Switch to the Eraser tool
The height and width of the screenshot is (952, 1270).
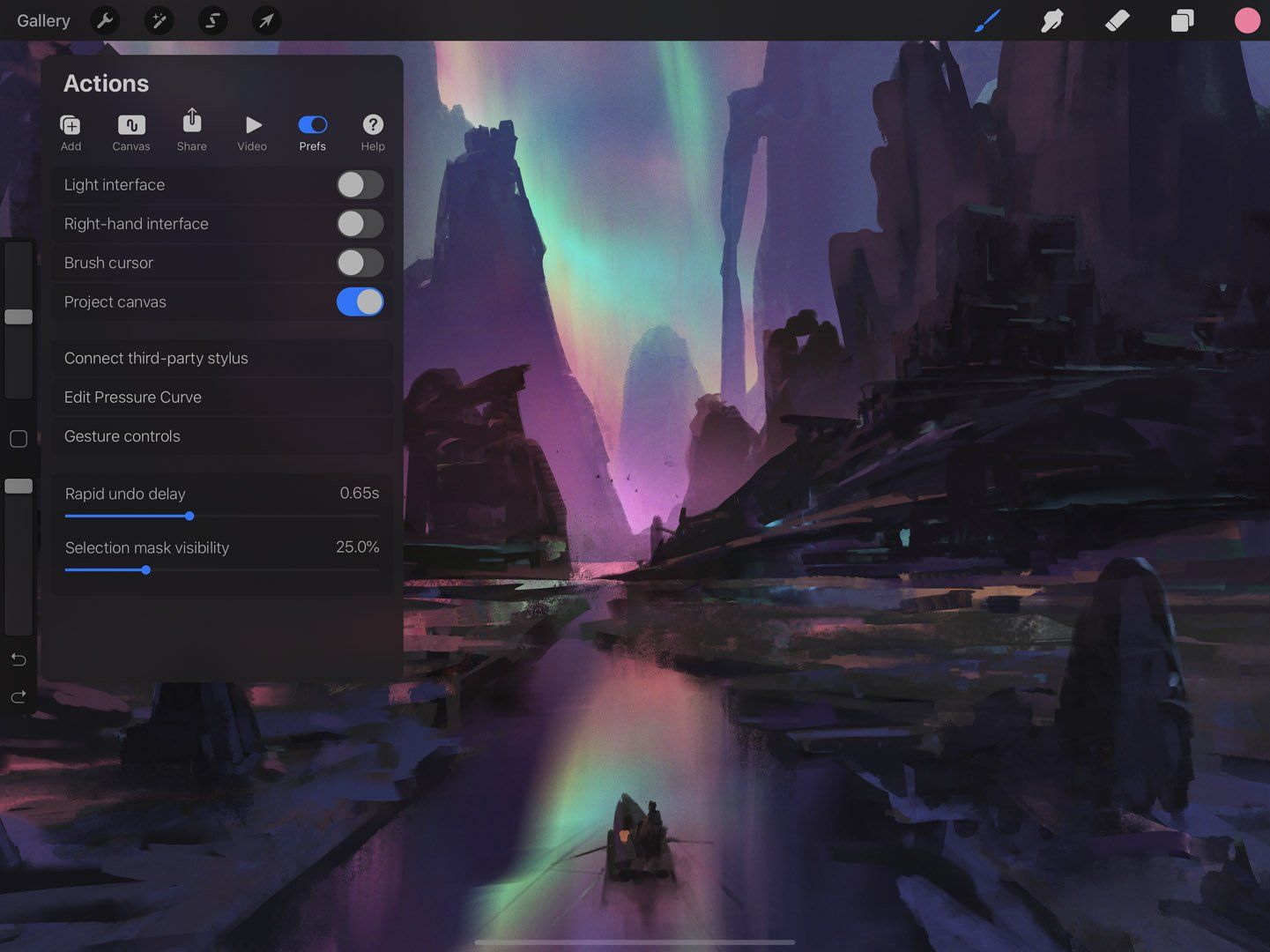point(1117,20)
